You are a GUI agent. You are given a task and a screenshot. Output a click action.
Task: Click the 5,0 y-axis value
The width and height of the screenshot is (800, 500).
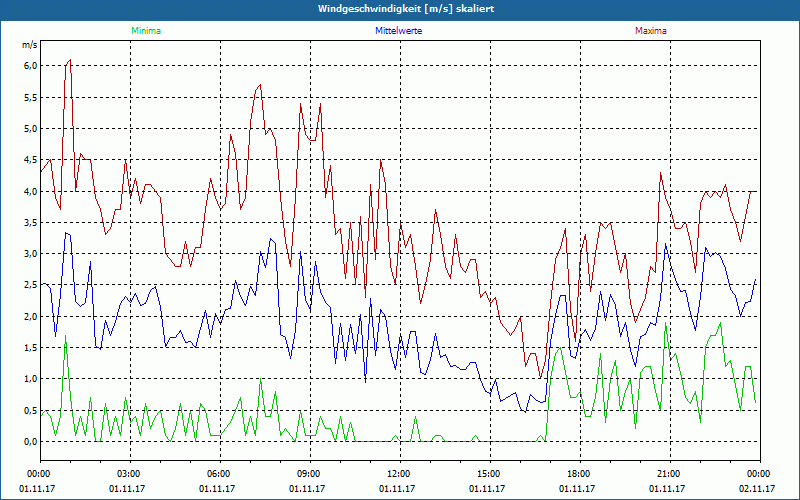(x=31, y=129)
